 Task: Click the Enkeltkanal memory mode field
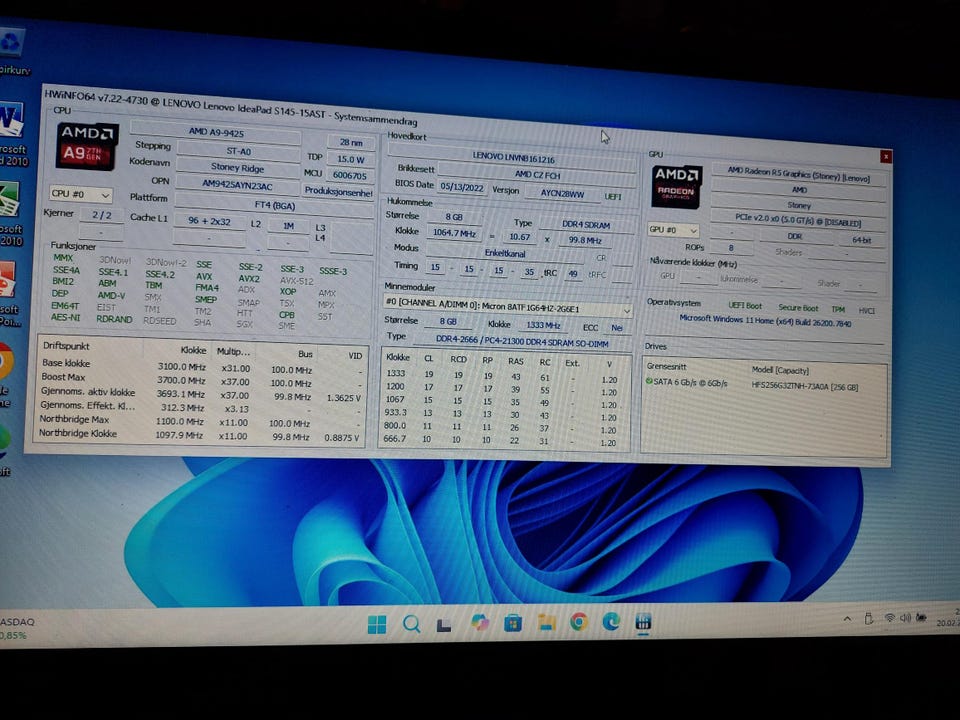coord(505,252)
